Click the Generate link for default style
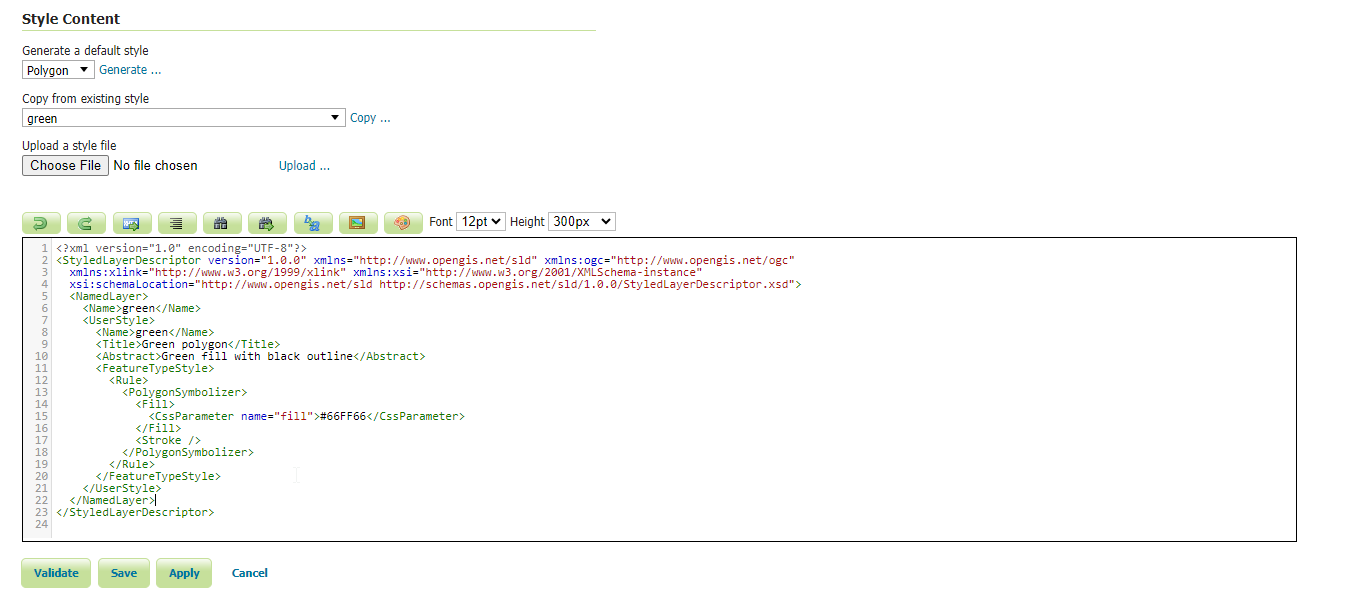This screenshot has height=609, width=1362. (x=129, y=69)
